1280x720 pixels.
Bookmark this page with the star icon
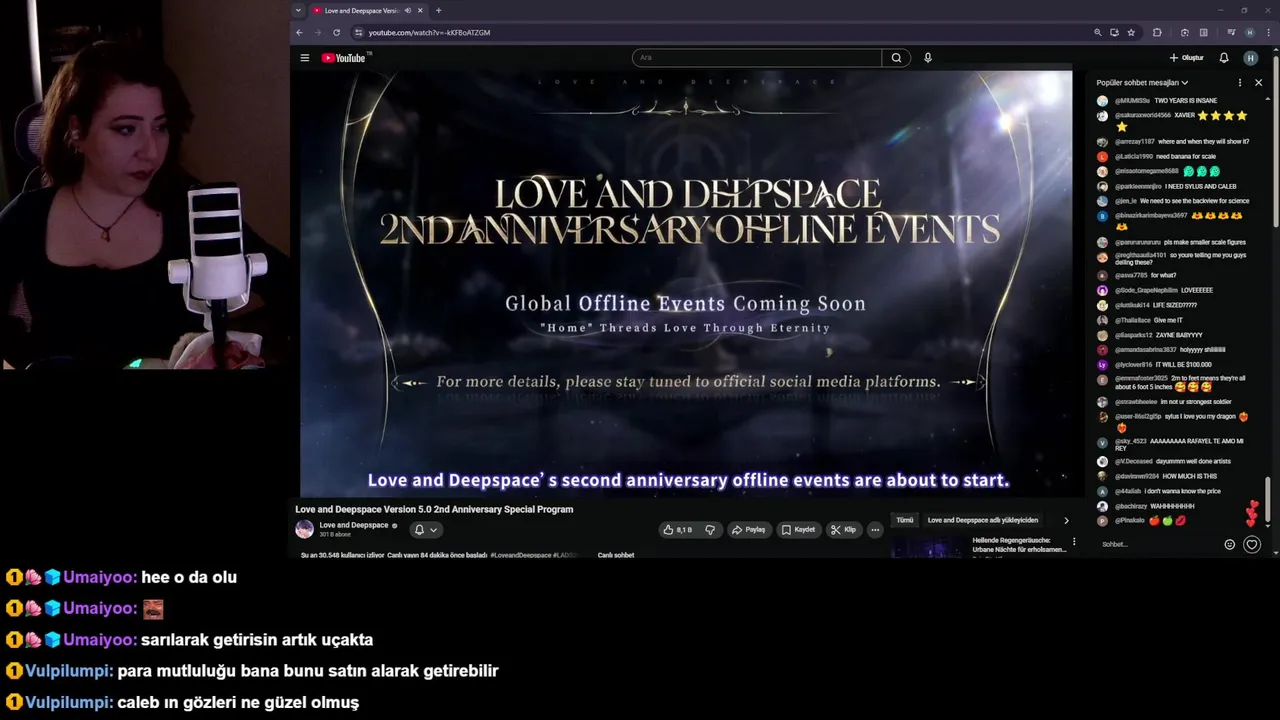[x=1131, y=32]
